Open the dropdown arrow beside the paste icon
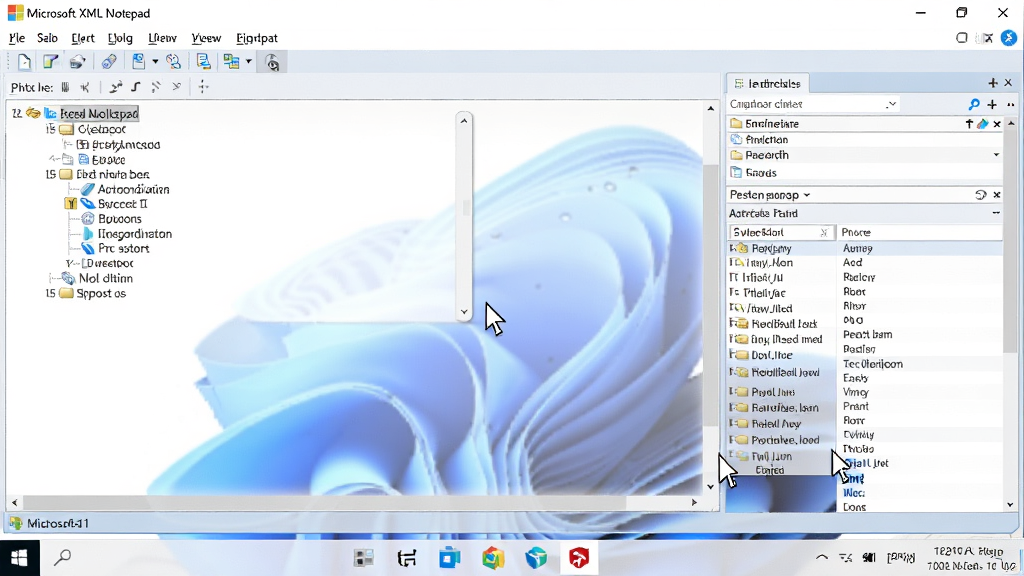The width and height of the screenshot is (1024, 576). pos(155,62)
